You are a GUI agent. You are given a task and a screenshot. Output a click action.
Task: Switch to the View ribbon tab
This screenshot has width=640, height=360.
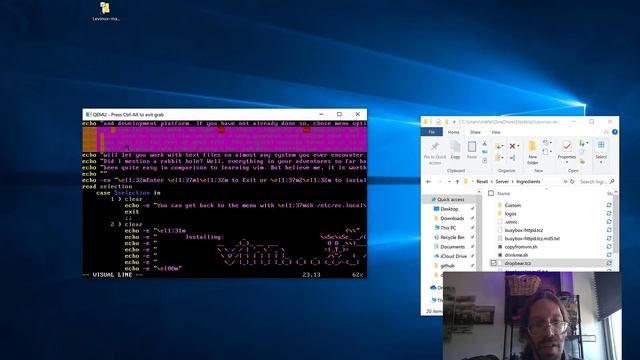coord(496,132)
